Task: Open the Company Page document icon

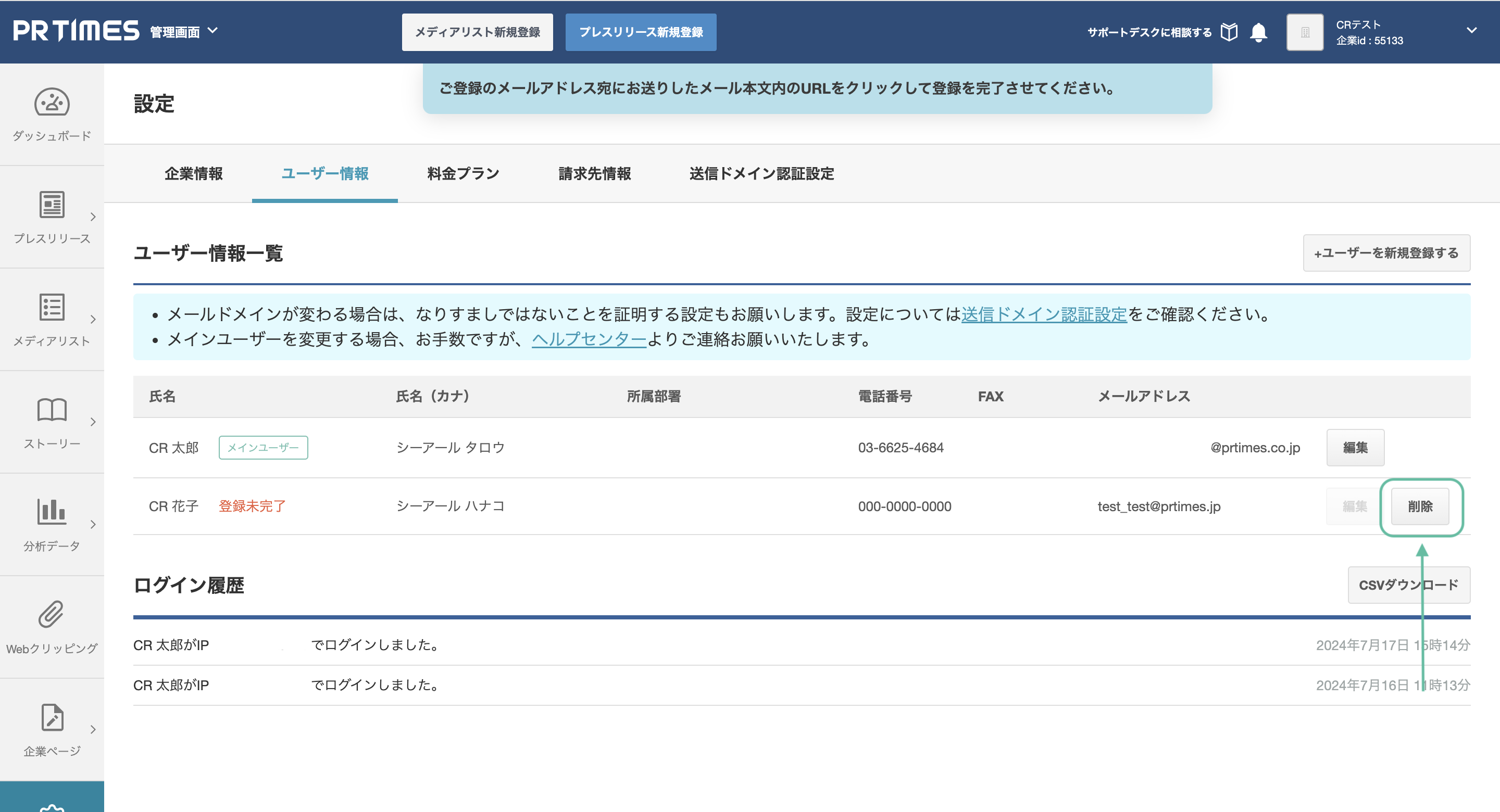Action: point(52,717)
